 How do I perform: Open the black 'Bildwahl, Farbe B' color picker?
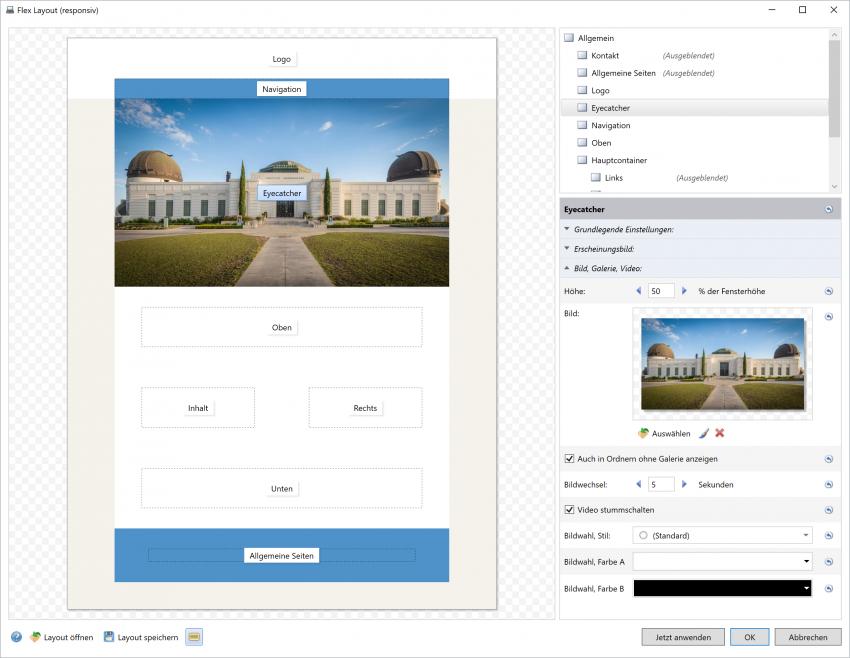pos(722,588)
